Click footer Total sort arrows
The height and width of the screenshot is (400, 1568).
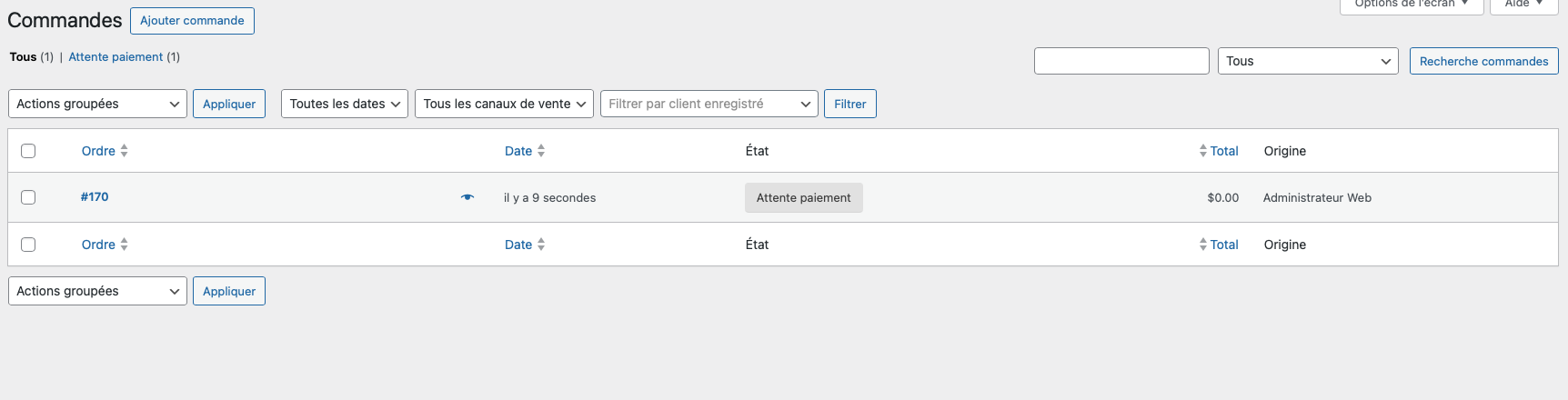tap(1203, 245)
